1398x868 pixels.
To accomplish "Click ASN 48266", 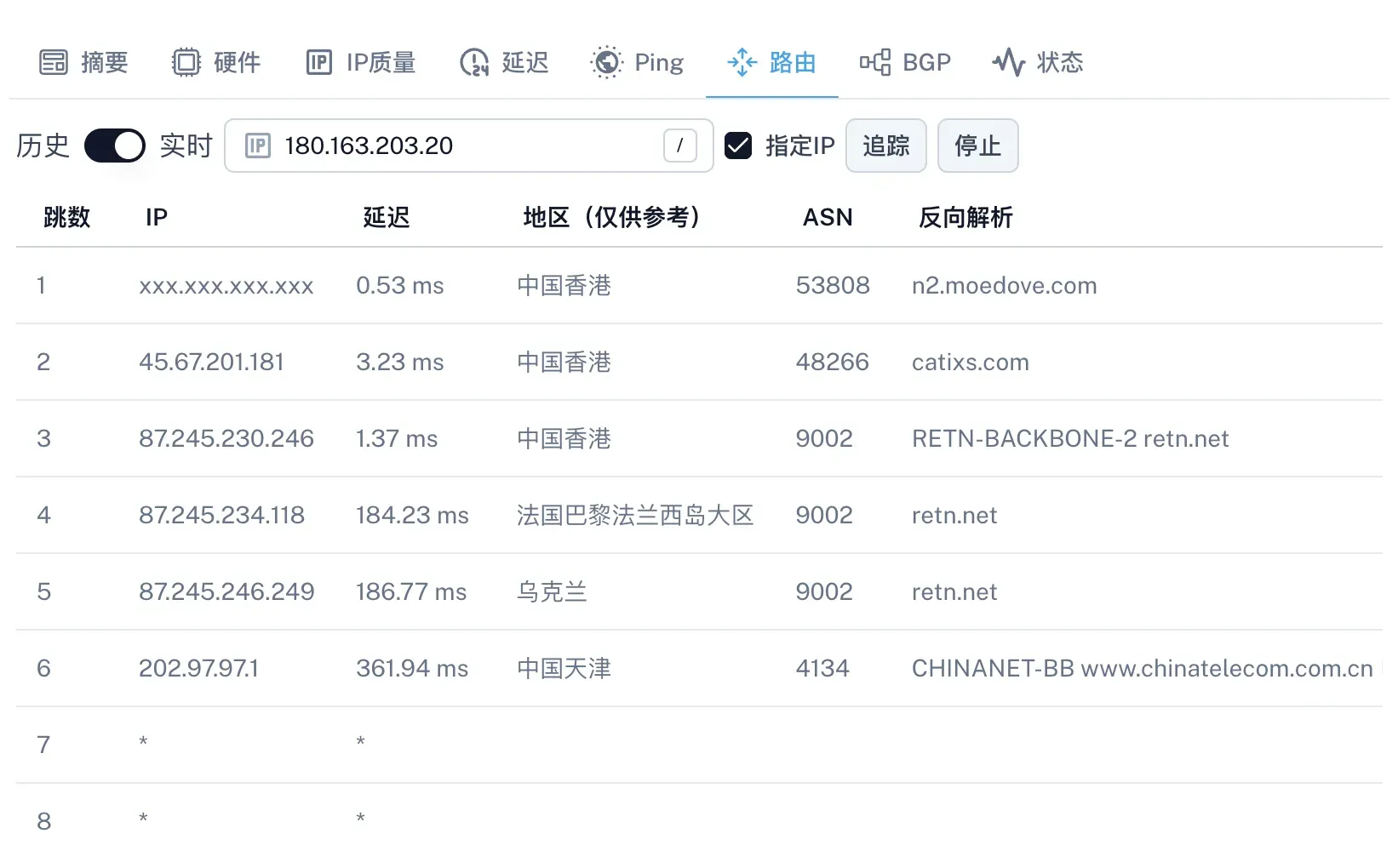I will click(833, 362).
